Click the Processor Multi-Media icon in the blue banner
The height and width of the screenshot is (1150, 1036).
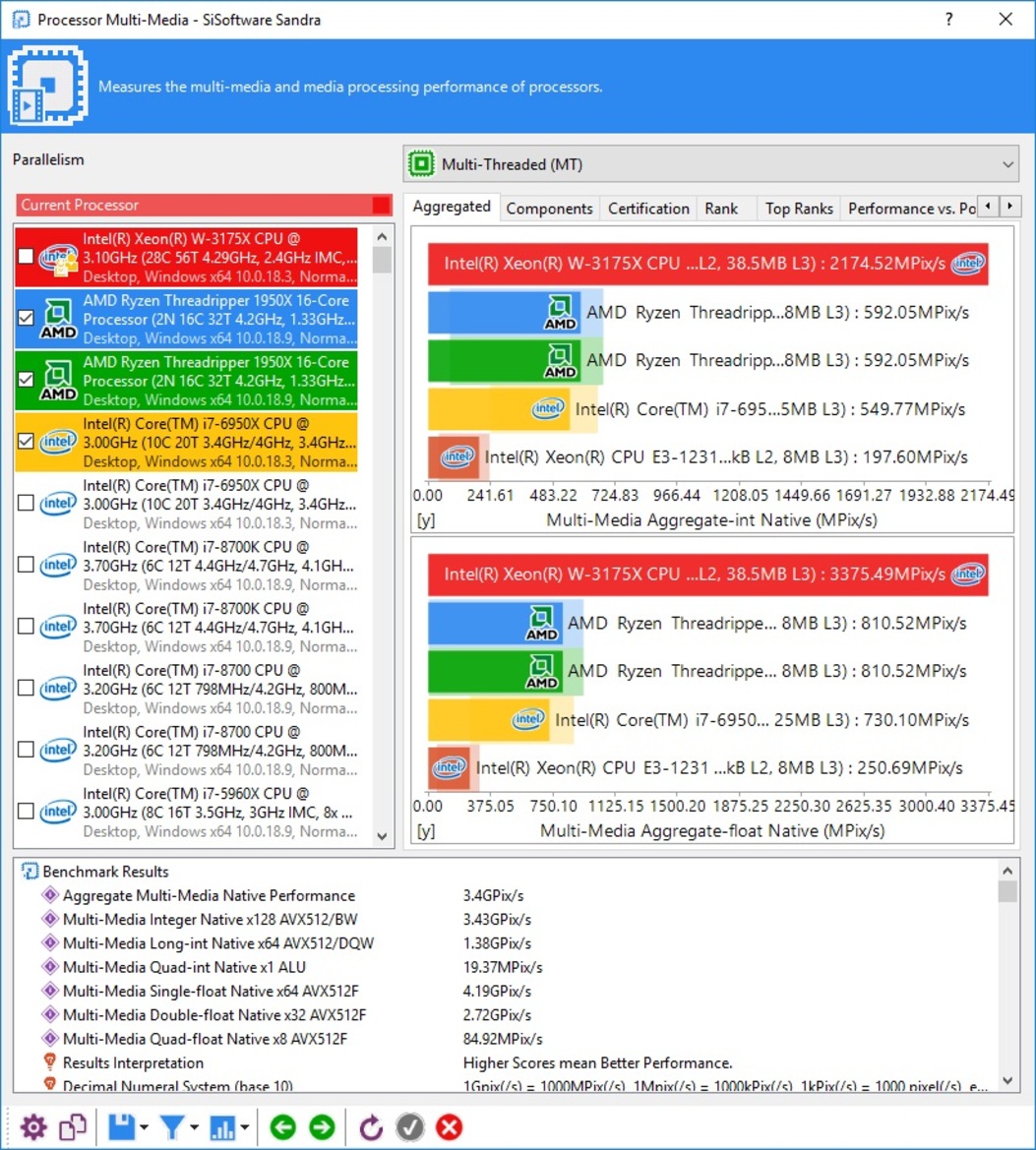(x=48, y=86)
